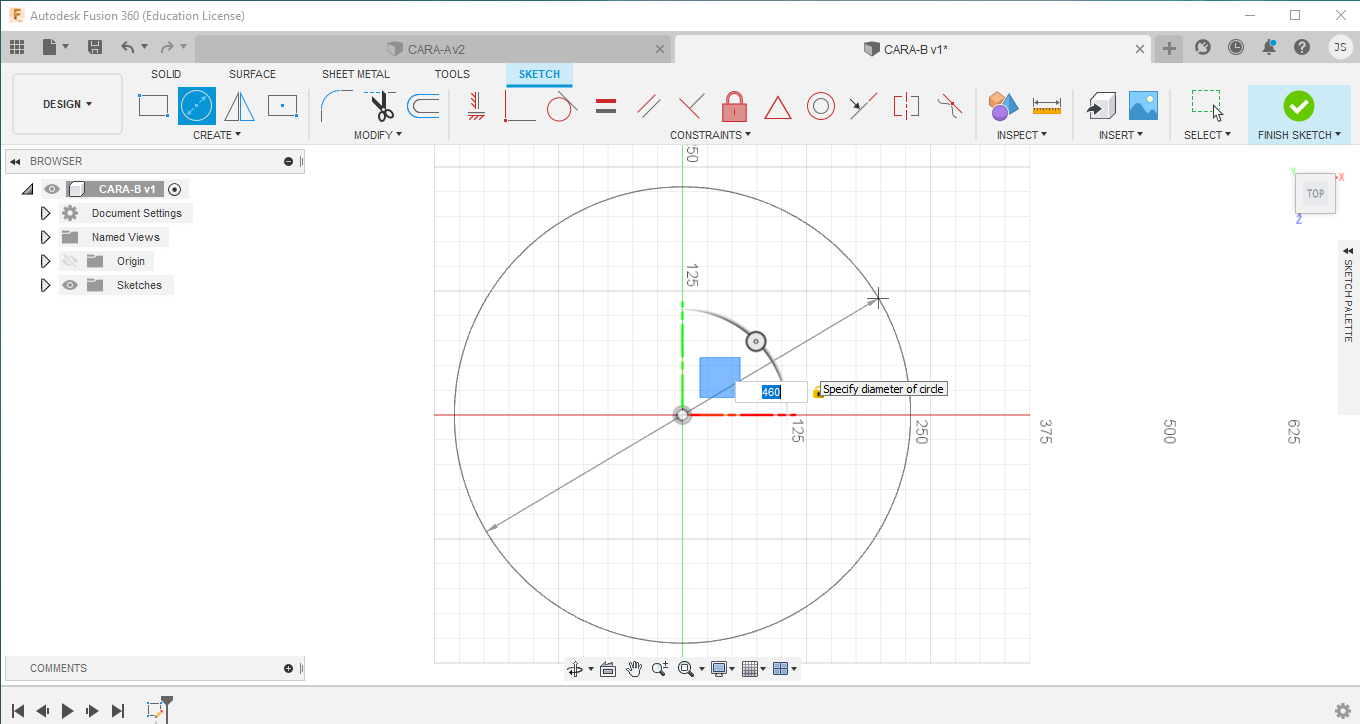Viewport: 1360px width, 724px height.
Task: Apply the Curvature constraint
Action: [949, 105]
